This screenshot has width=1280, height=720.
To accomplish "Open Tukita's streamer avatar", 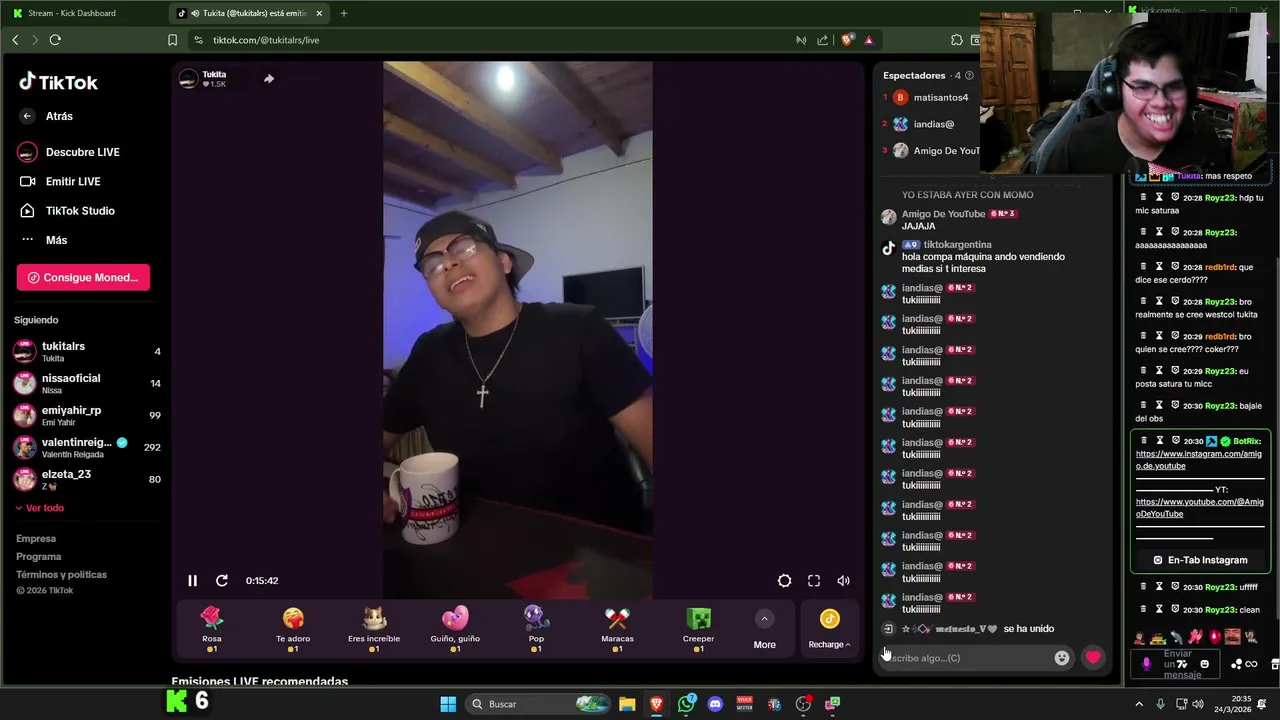I will click(x=188, y=79).
